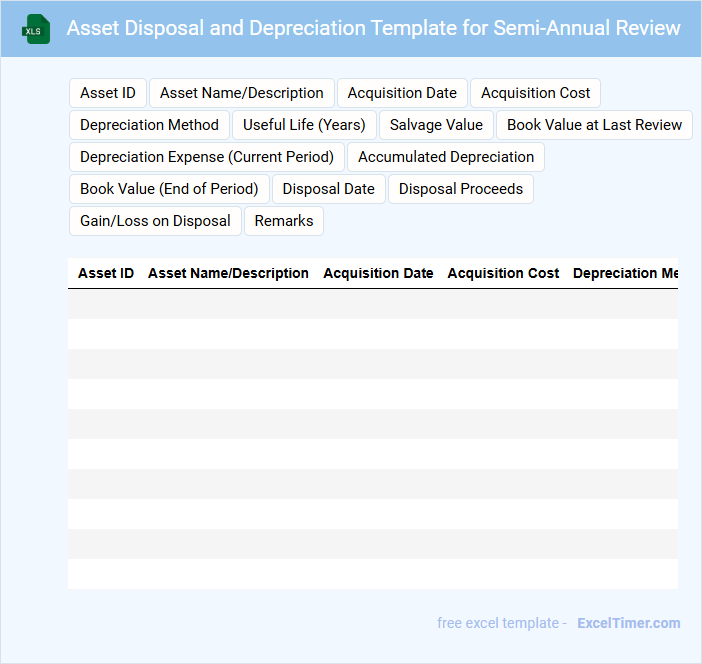
Task: Select Useful Life (Years) tag
Action: (305, 125)
